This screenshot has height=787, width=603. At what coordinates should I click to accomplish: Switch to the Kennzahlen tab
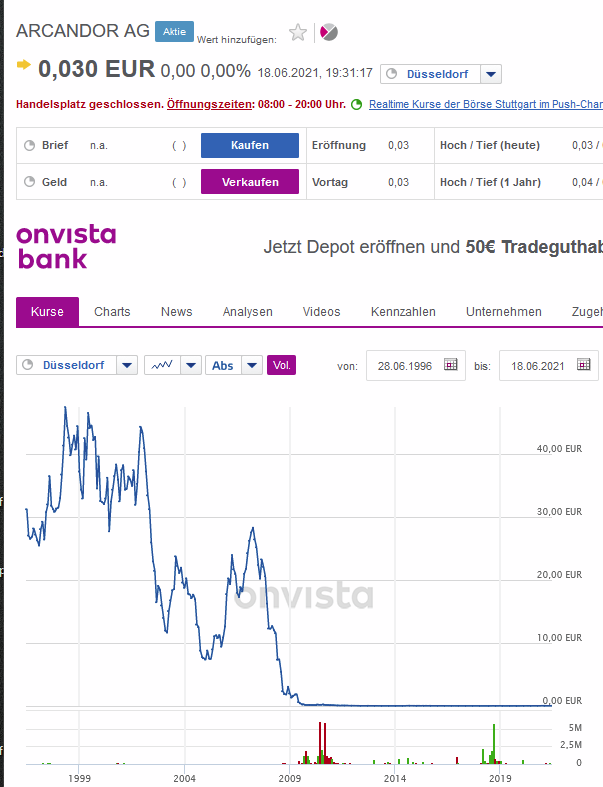click(x=403, y=312)
